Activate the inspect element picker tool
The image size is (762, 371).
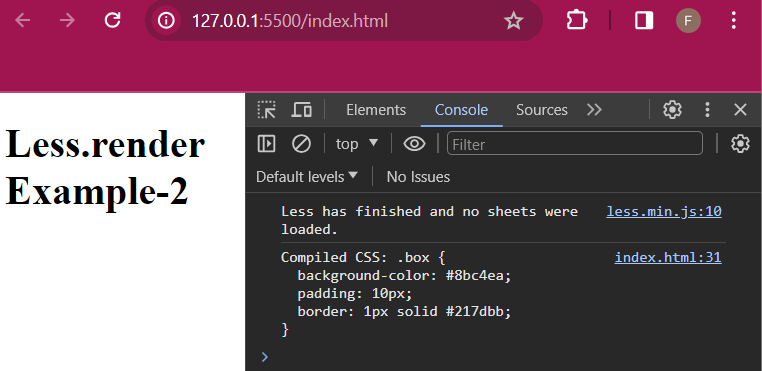coord(266,110)
